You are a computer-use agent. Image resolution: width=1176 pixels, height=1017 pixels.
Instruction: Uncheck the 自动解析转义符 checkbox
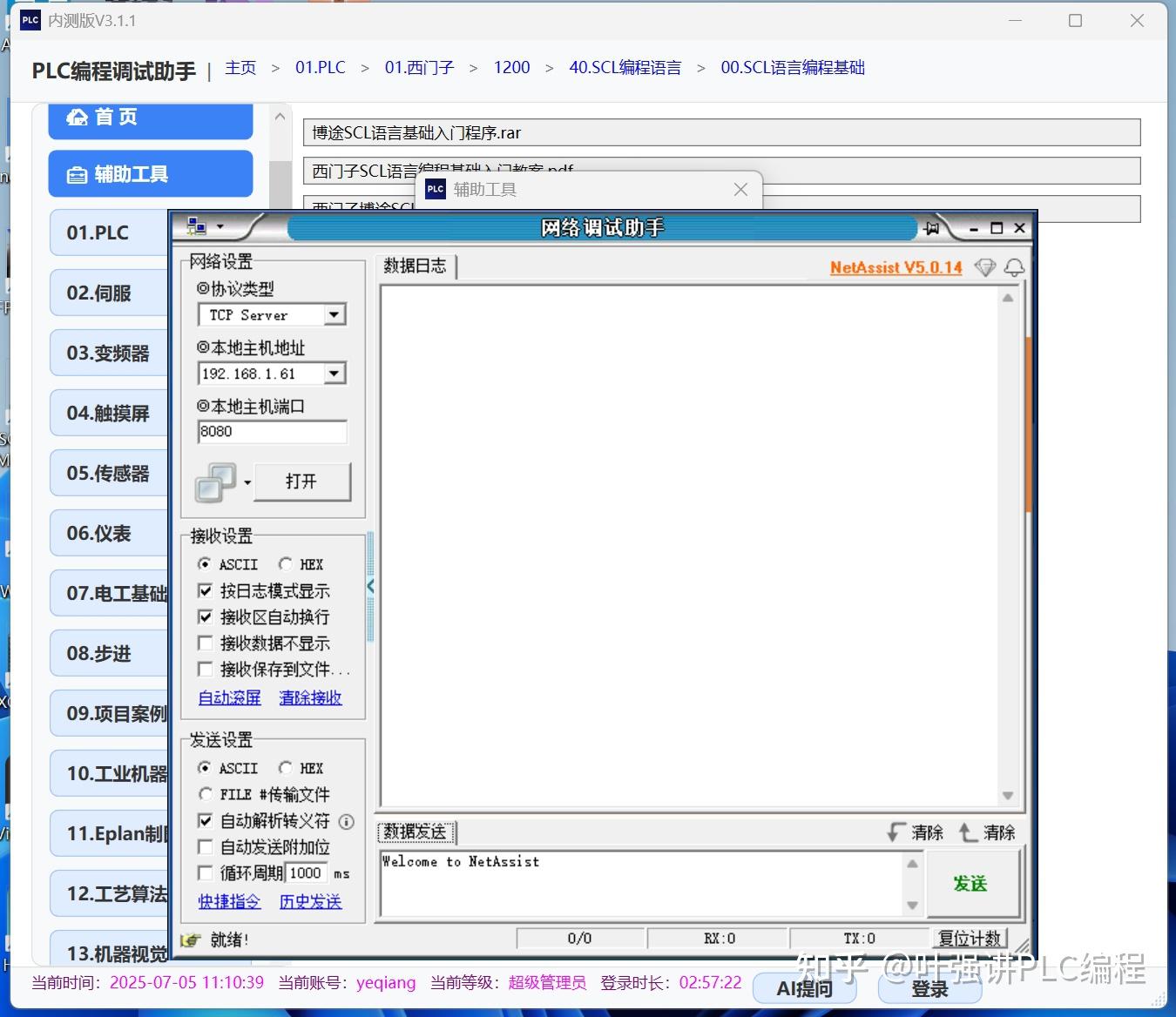pos(205,821)
